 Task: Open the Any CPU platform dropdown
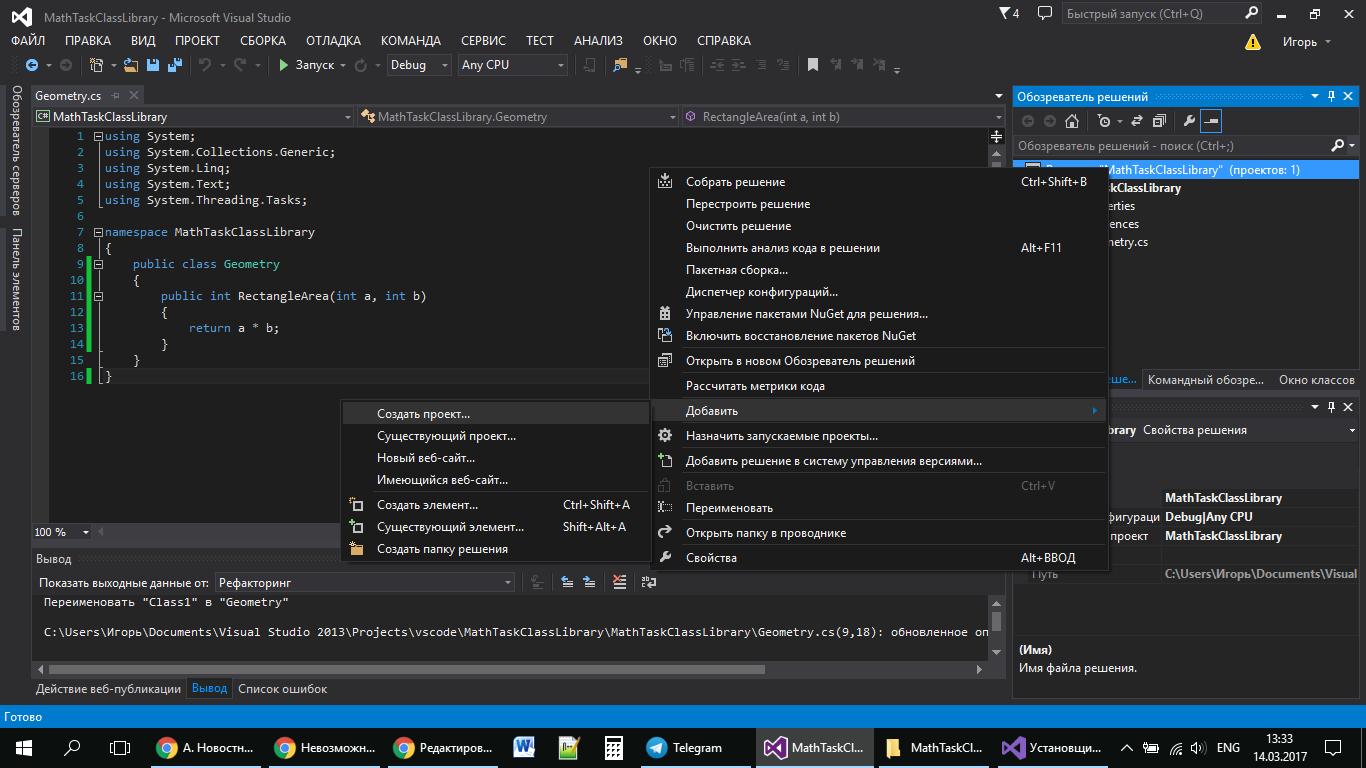513,65
